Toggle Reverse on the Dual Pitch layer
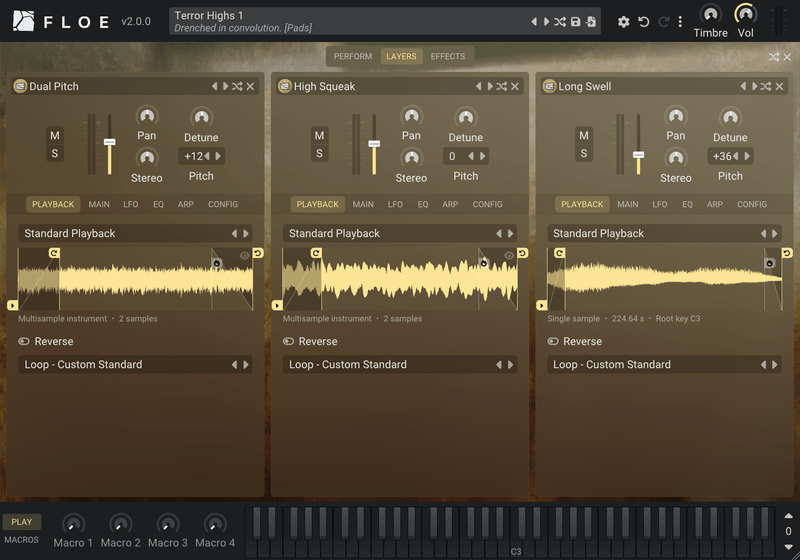The height and width of the screenshot is (560, 800). pyautogui.click(x=24, y=341)
